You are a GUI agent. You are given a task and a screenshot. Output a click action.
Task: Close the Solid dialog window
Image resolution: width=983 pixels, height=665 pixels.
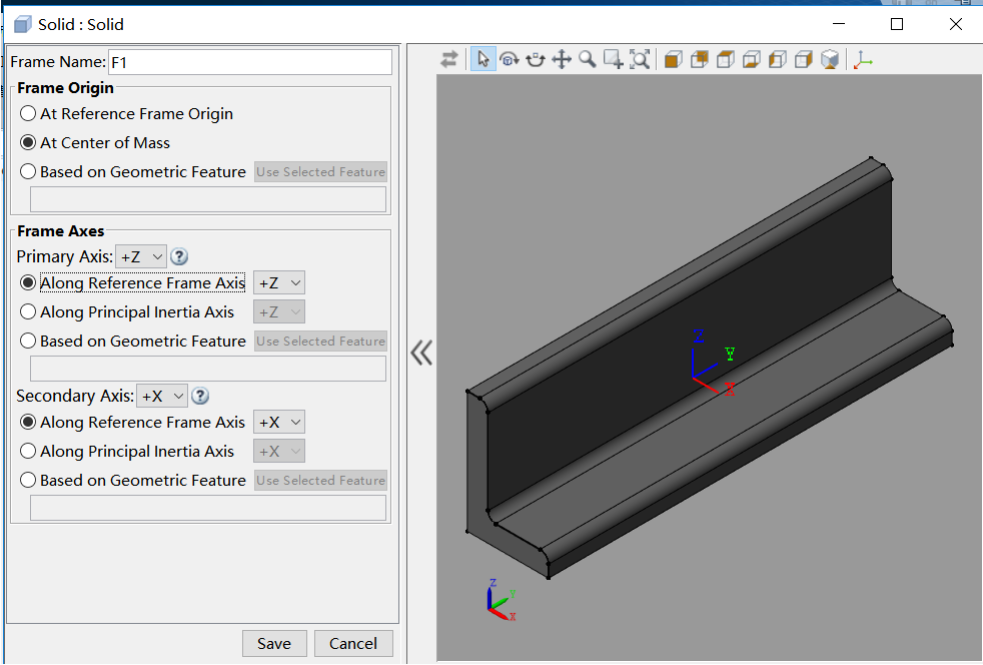coord(955,24)
